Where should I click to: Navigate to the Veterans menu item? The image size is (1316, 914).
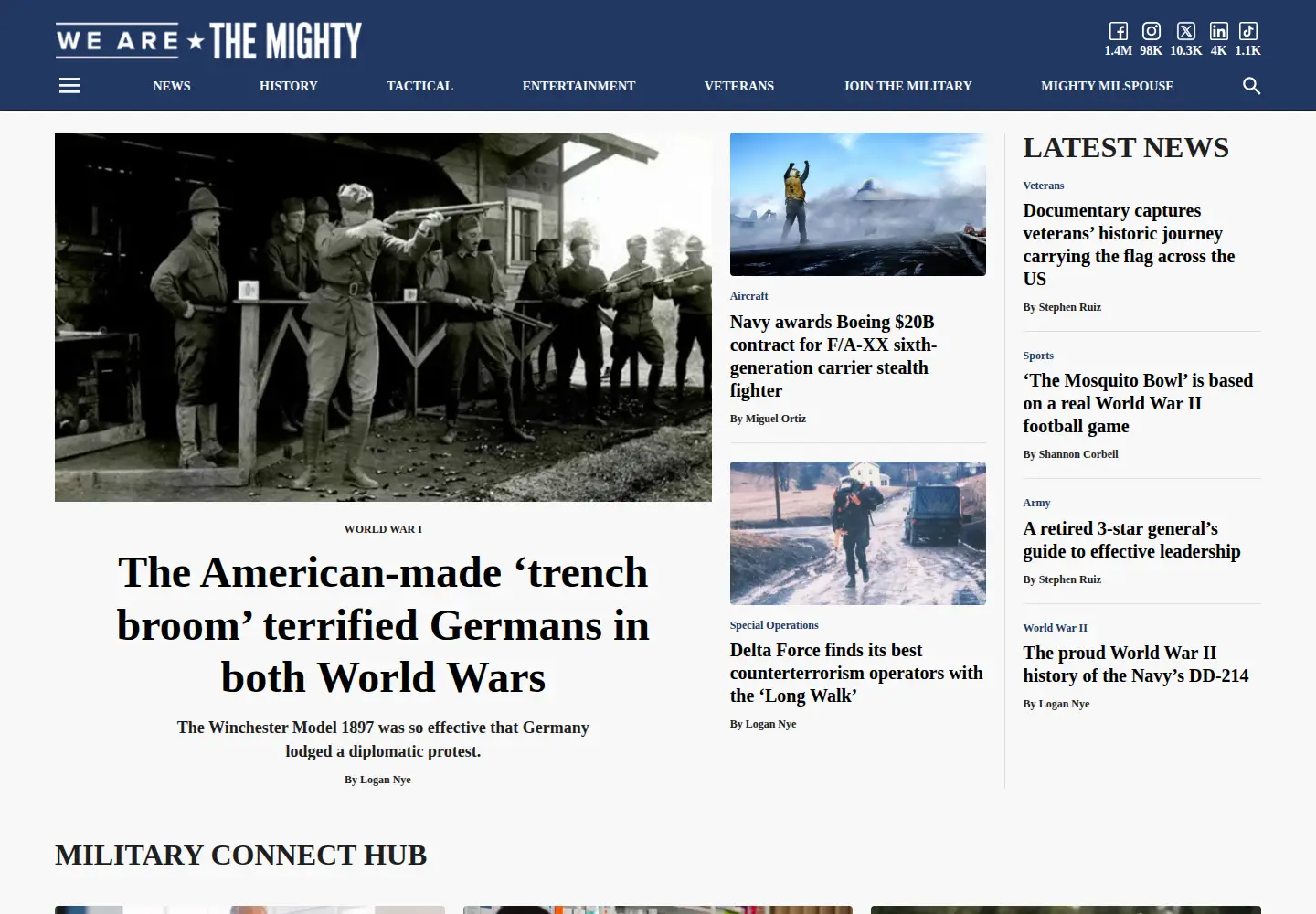[739, 86]
